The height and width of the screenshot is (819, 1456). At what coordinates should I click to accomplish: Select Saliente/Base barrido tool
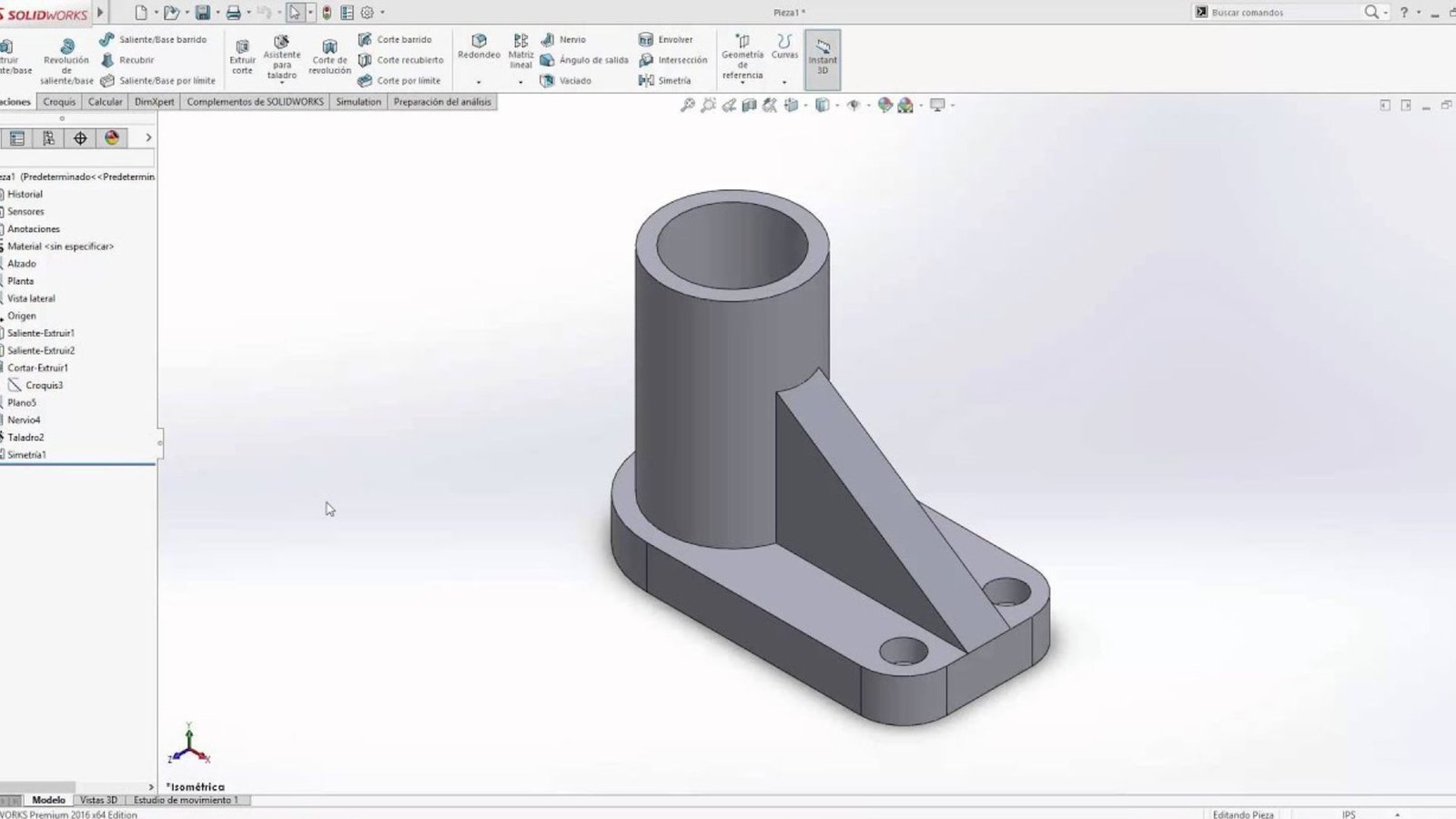(x=154, y=39)
